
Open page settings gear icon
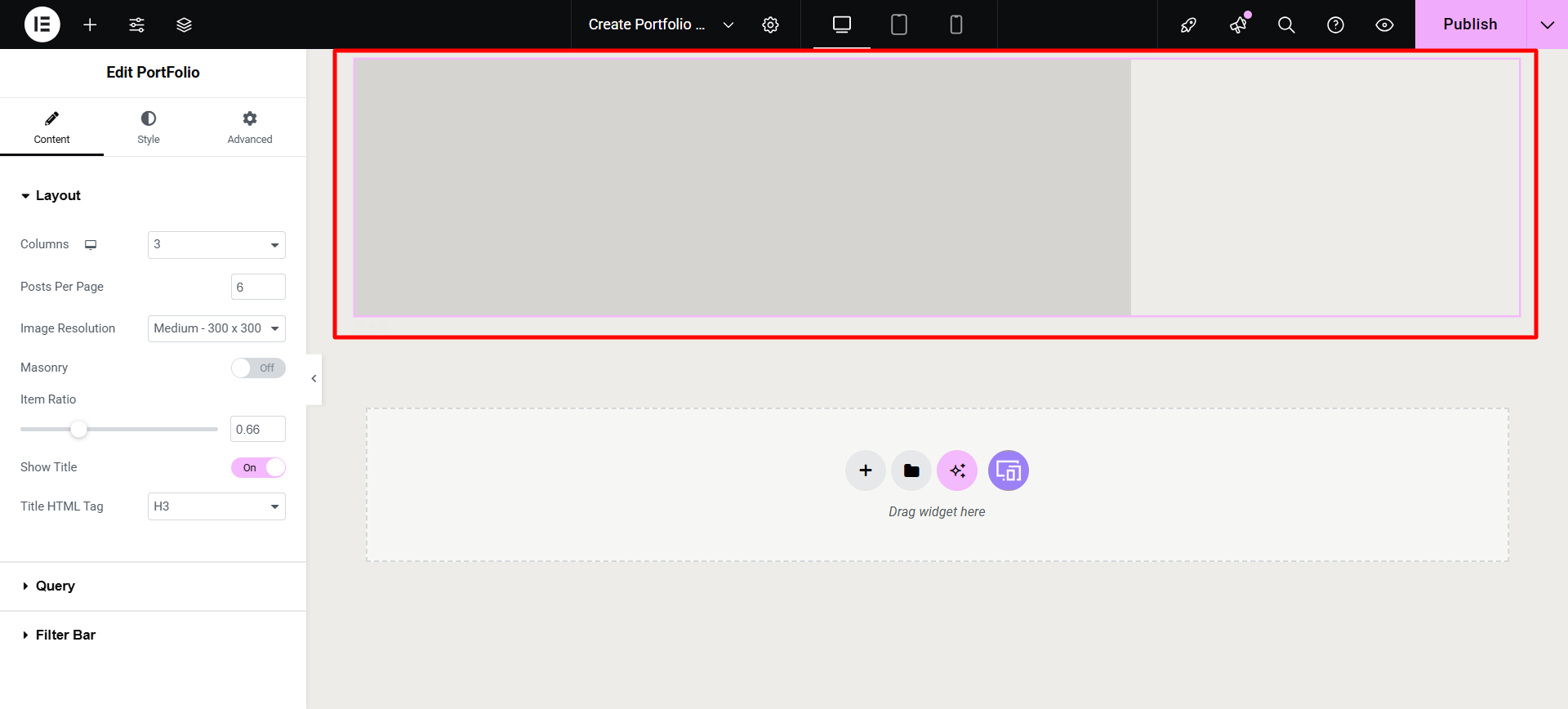tap(770, 25)
